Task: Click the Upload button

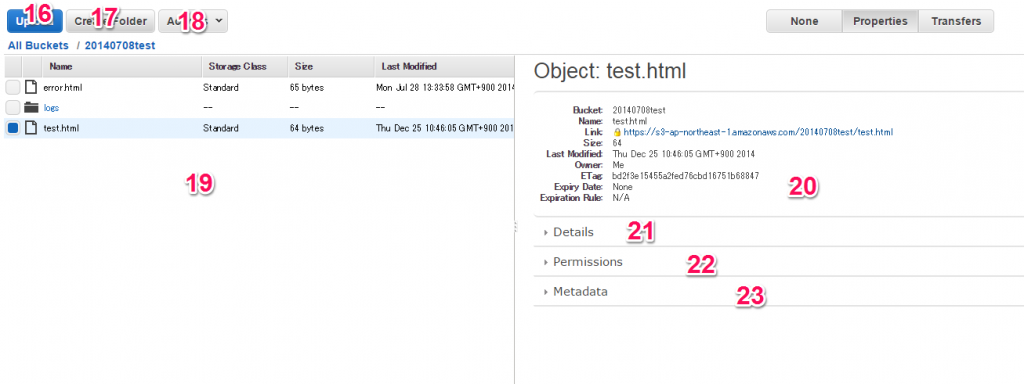Action: point(35,21)
